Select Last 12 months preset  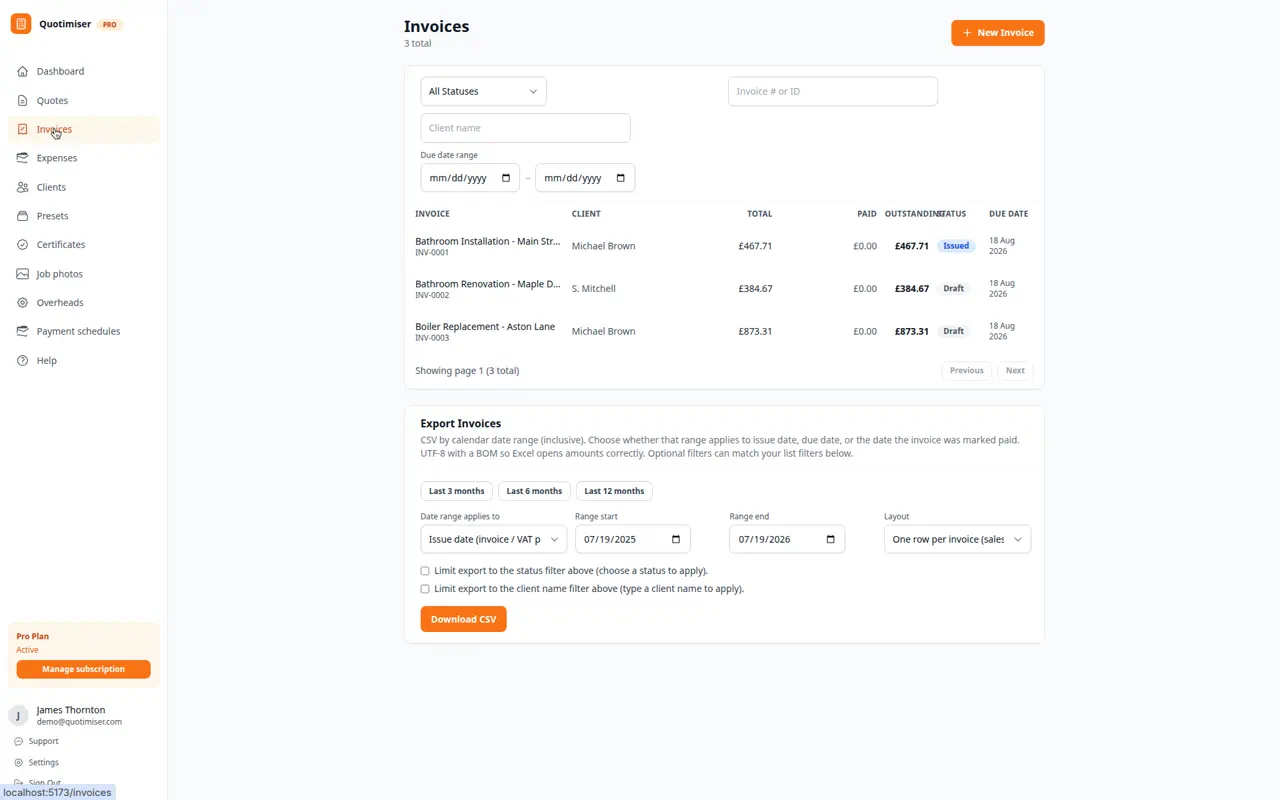pyautogui.click(x=614, y=491)
